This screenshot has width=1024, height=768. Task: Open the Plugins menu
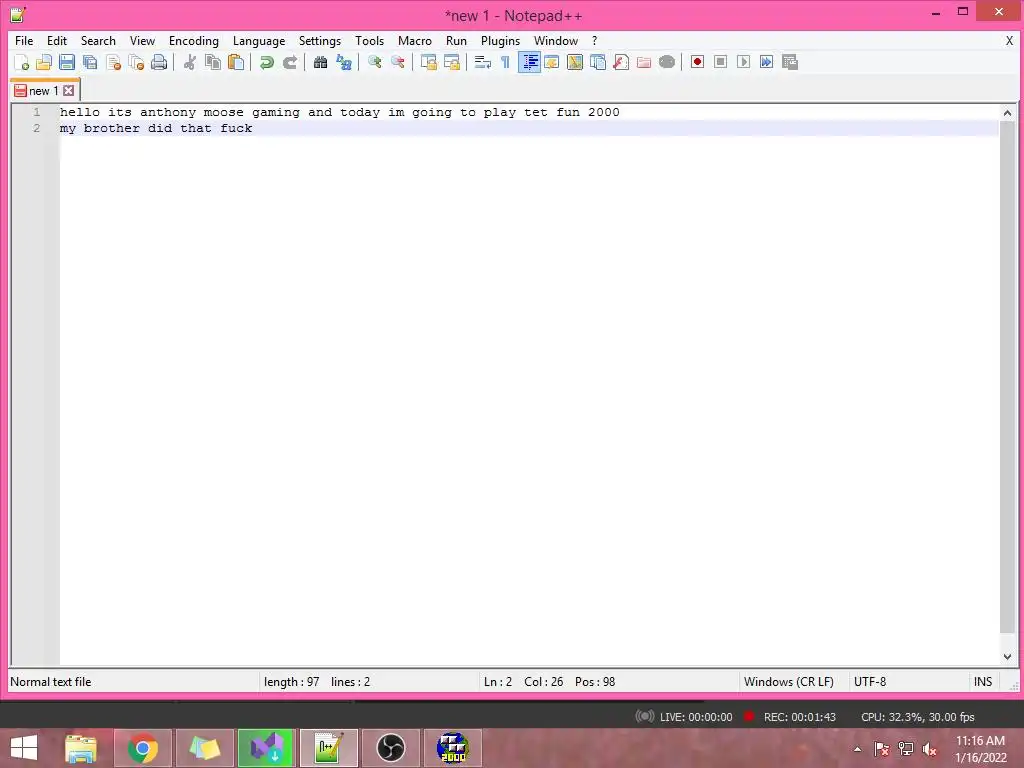click(x=500, y=40)
